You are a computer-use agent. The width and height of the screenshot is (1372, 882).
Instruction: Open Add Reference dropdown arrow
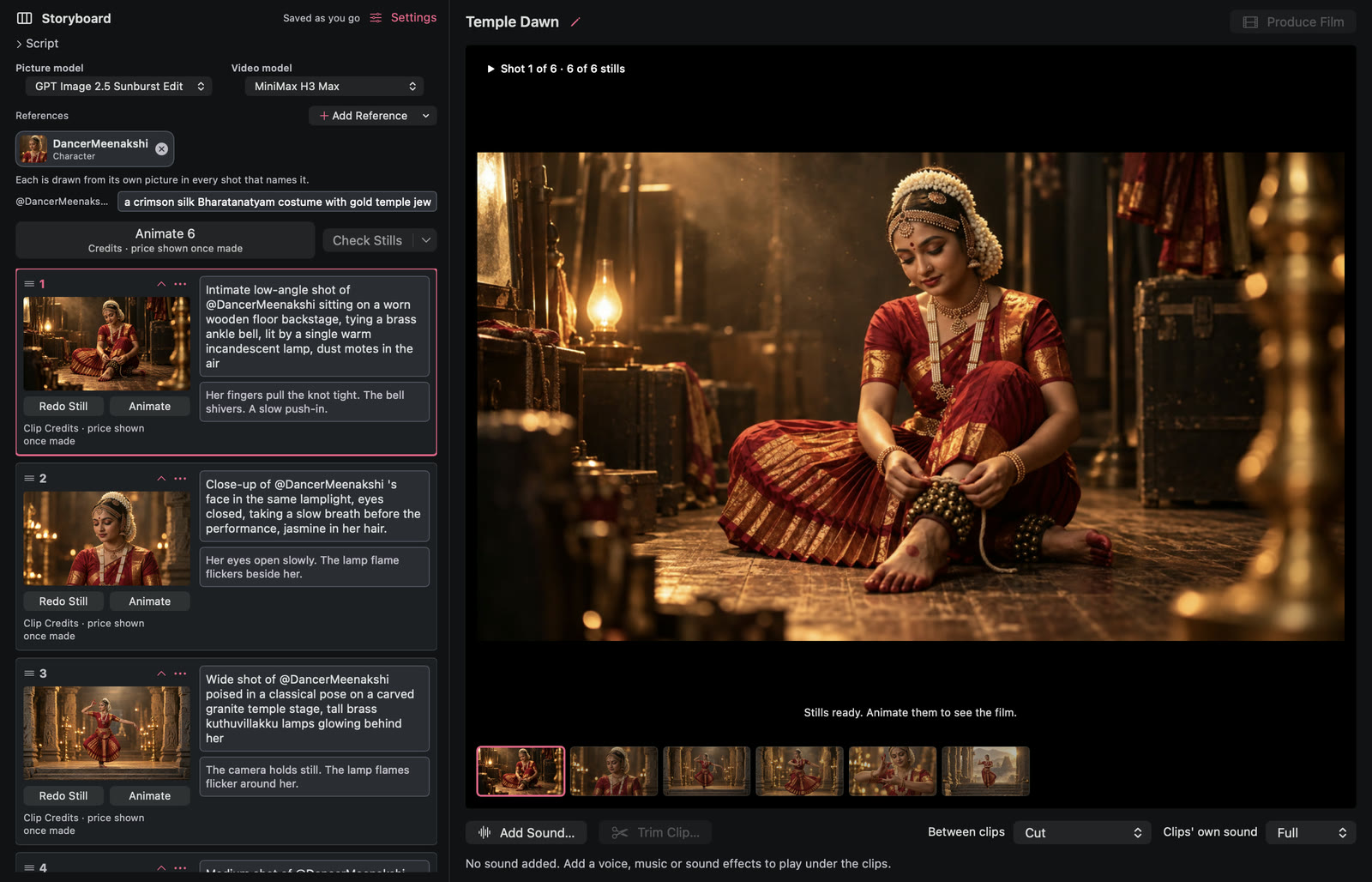[426, 116]
